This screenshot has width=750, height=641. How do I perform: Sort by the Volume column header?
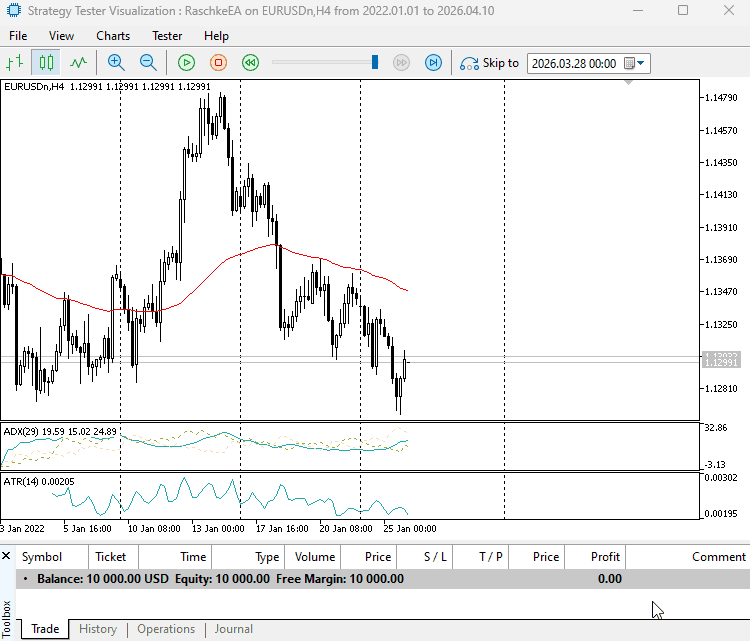point(313,557)
